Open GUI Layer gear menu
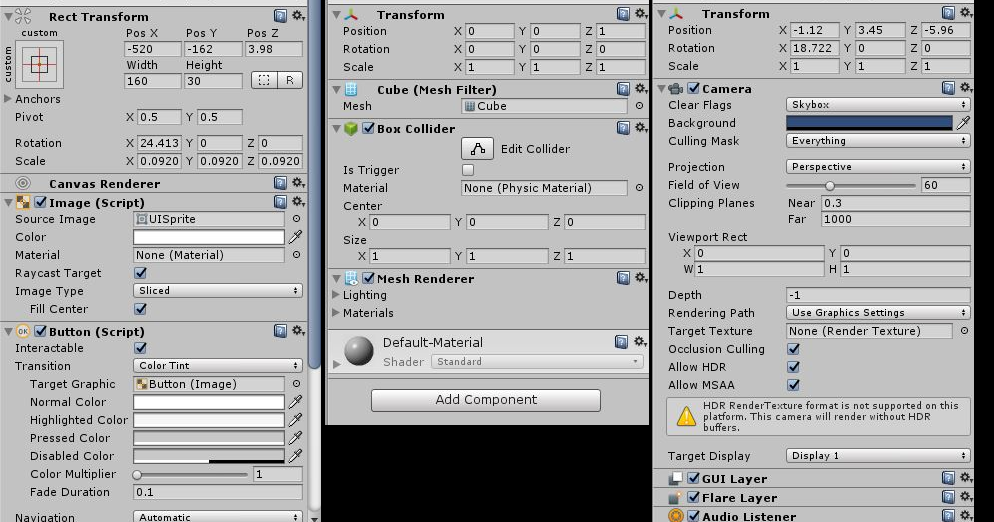The image size is (994, 522). point(965,478)
